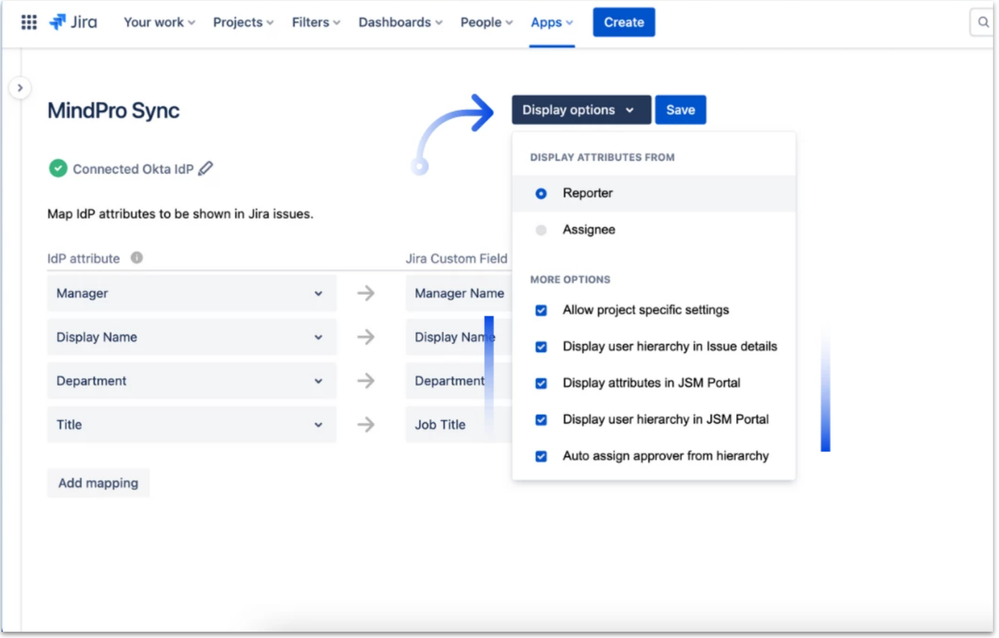The image size is (999, 638).
Task: Click the Connected Okta IdP text
Action: point(133,169)
